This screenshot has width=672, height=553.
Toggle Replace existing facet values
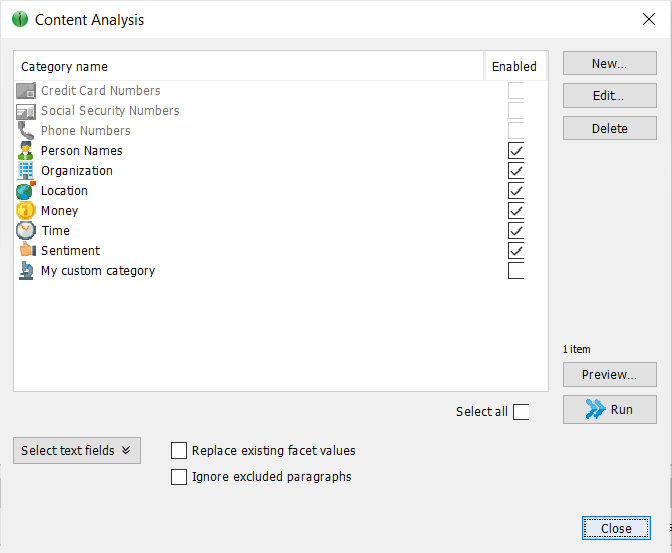[180, 451]
